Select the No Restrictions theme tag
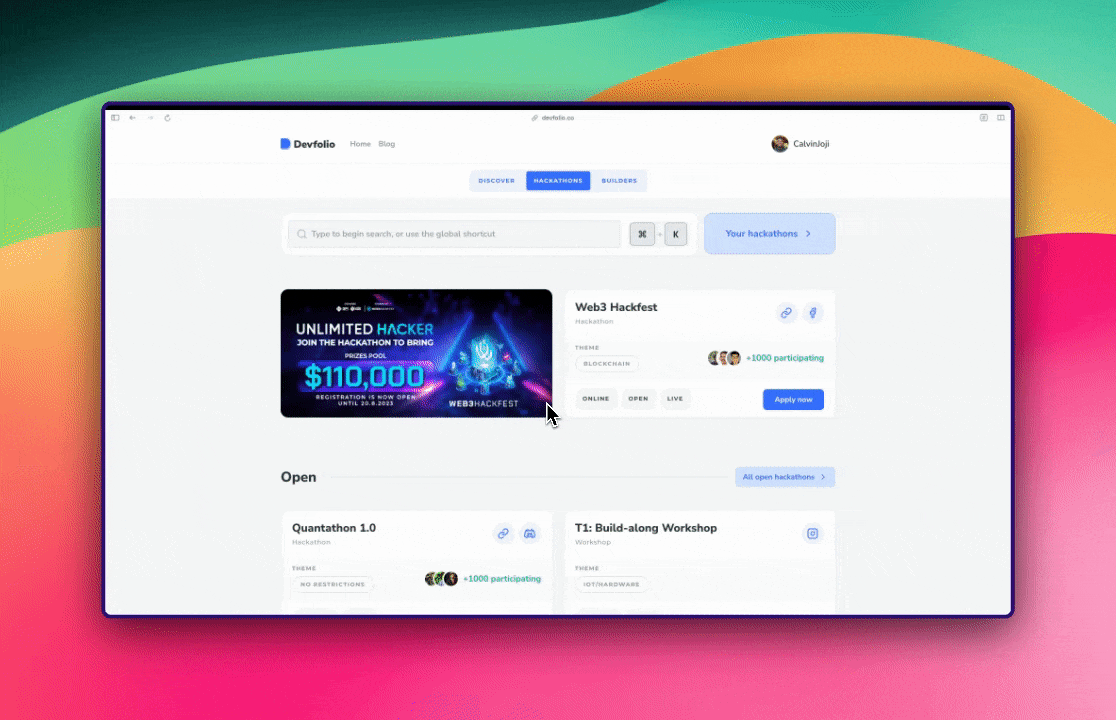1116x720 pixels. pos(332,584)
